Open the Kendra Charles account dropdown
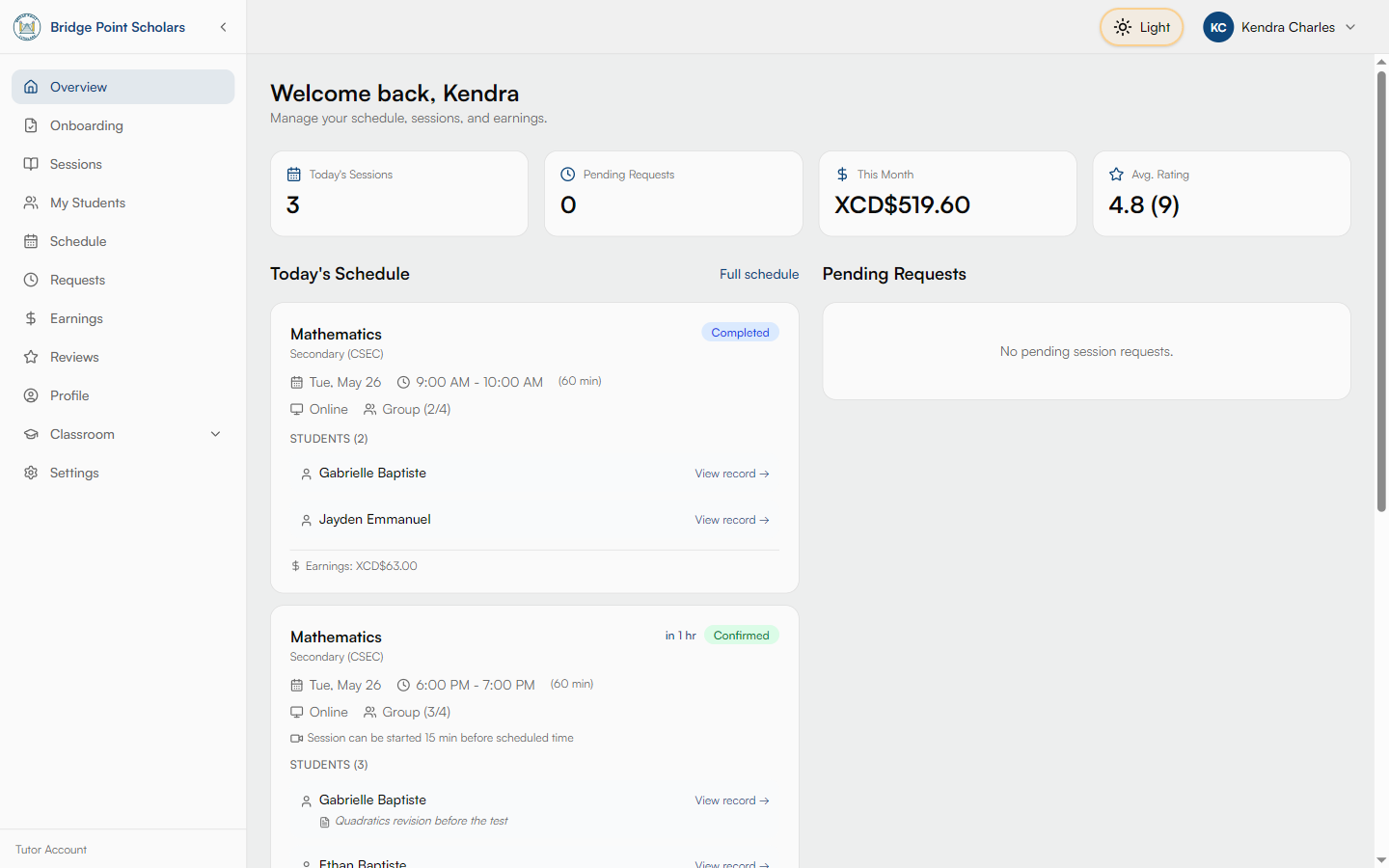 (1280, 27)
